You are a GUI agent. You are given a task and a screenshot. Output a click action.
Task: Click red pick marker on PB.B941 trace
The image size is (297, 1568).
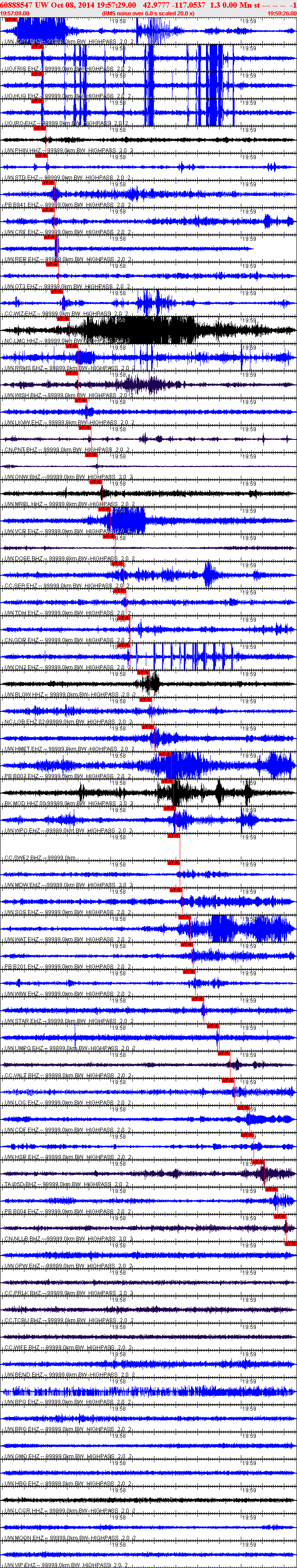pyautogui.click(x=48, y=183)
